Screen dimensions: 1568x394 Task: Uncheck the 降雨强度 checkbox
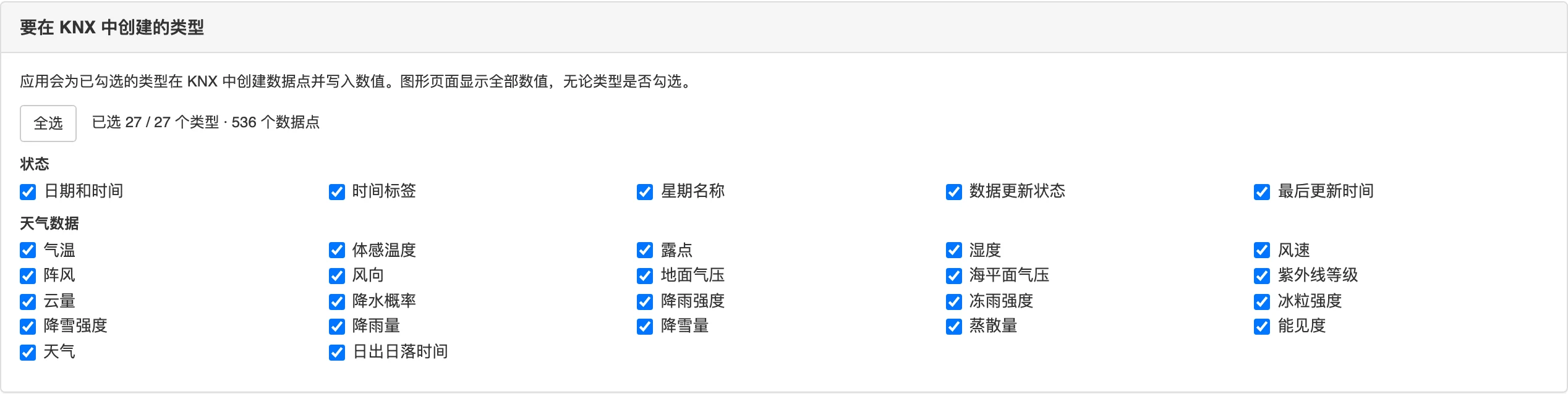tap(645, 301)
